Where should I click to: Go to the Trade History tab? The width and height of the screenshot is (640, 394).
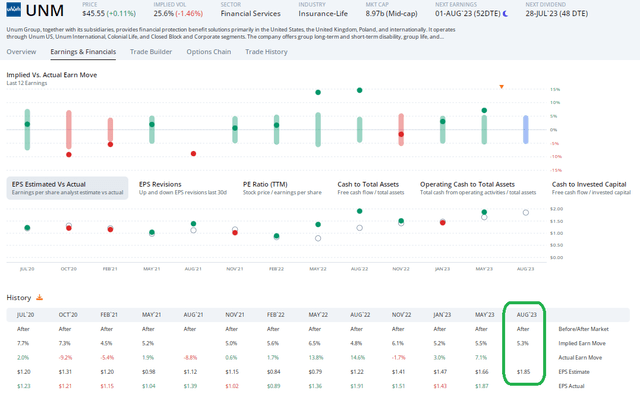pyautogui.click(x=266, y=52)
